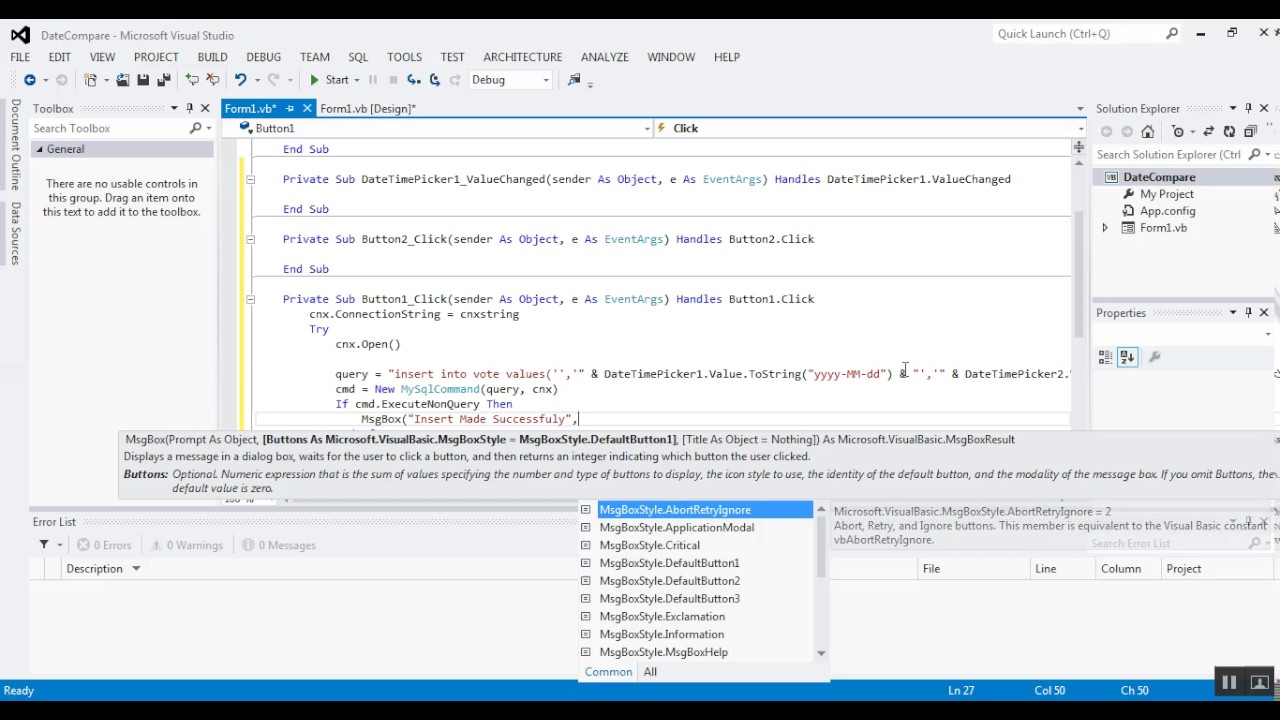Switch to Form1.vb [Design] tab
The height and width of the screenshot is (720, 1280).
coord(368,108)
